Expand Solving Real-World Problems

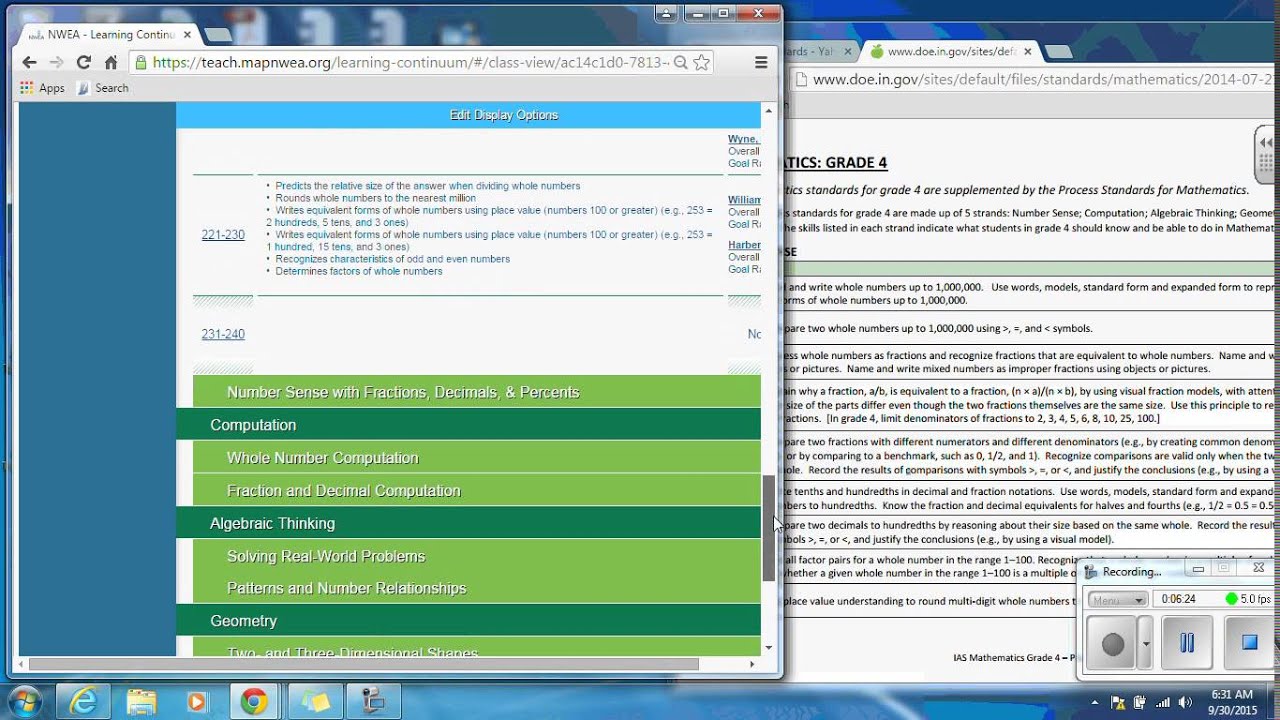[x=477, y=556]
